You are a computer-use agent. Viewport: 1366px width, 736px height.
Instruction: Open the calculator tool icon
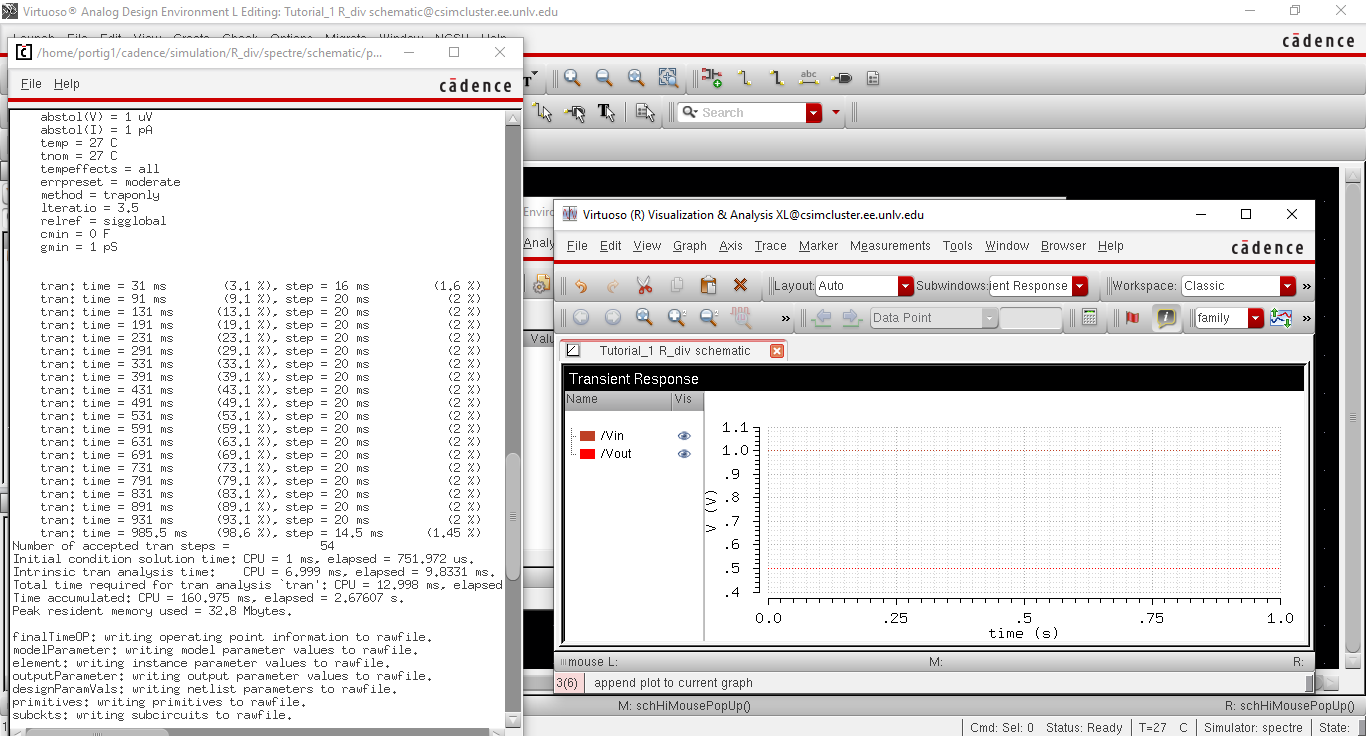1090,318
